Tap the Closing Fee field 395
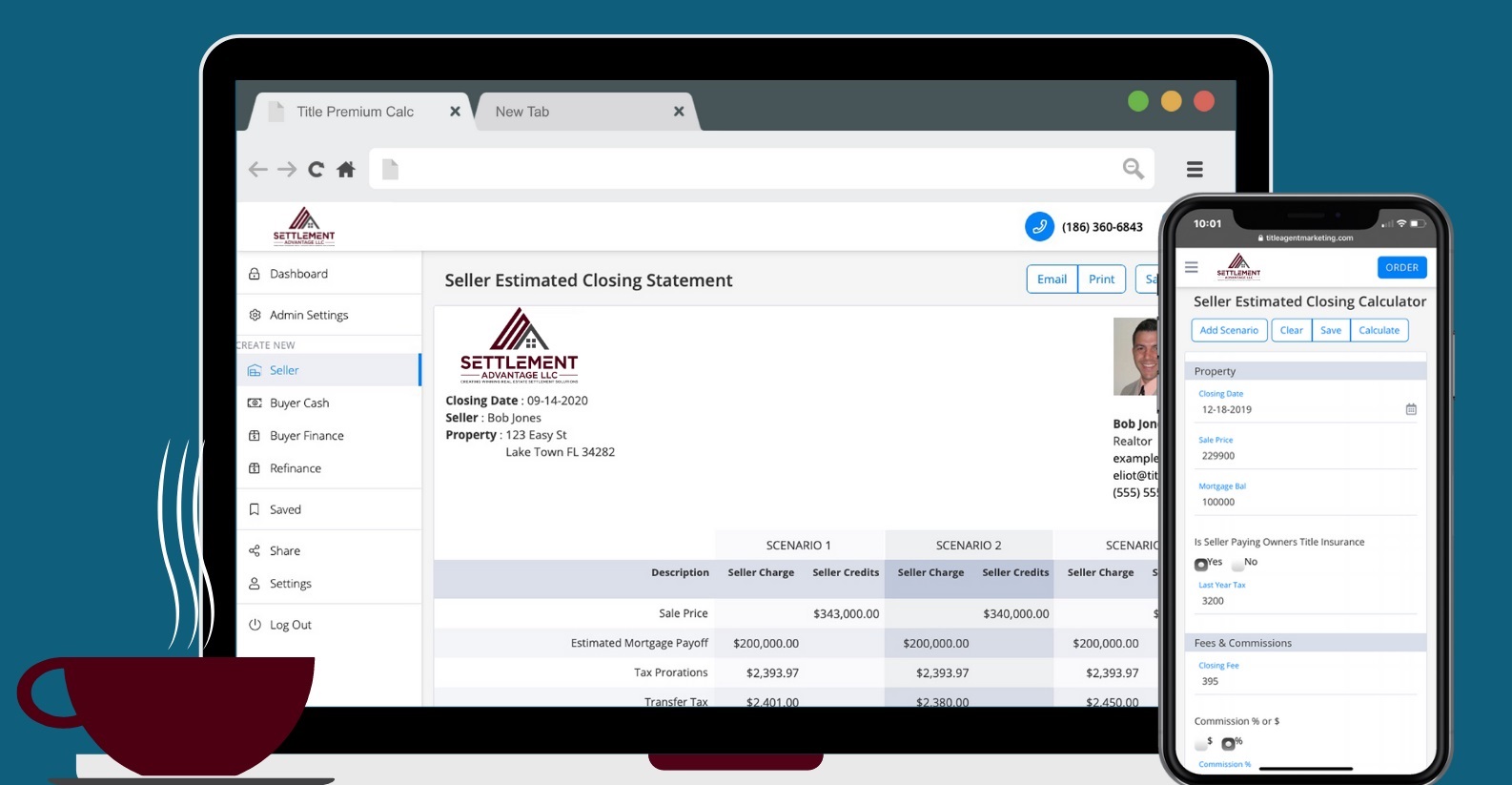The width and height of the screenshot is (1512, 785). pyautogui.click(x=1307, y=681)
